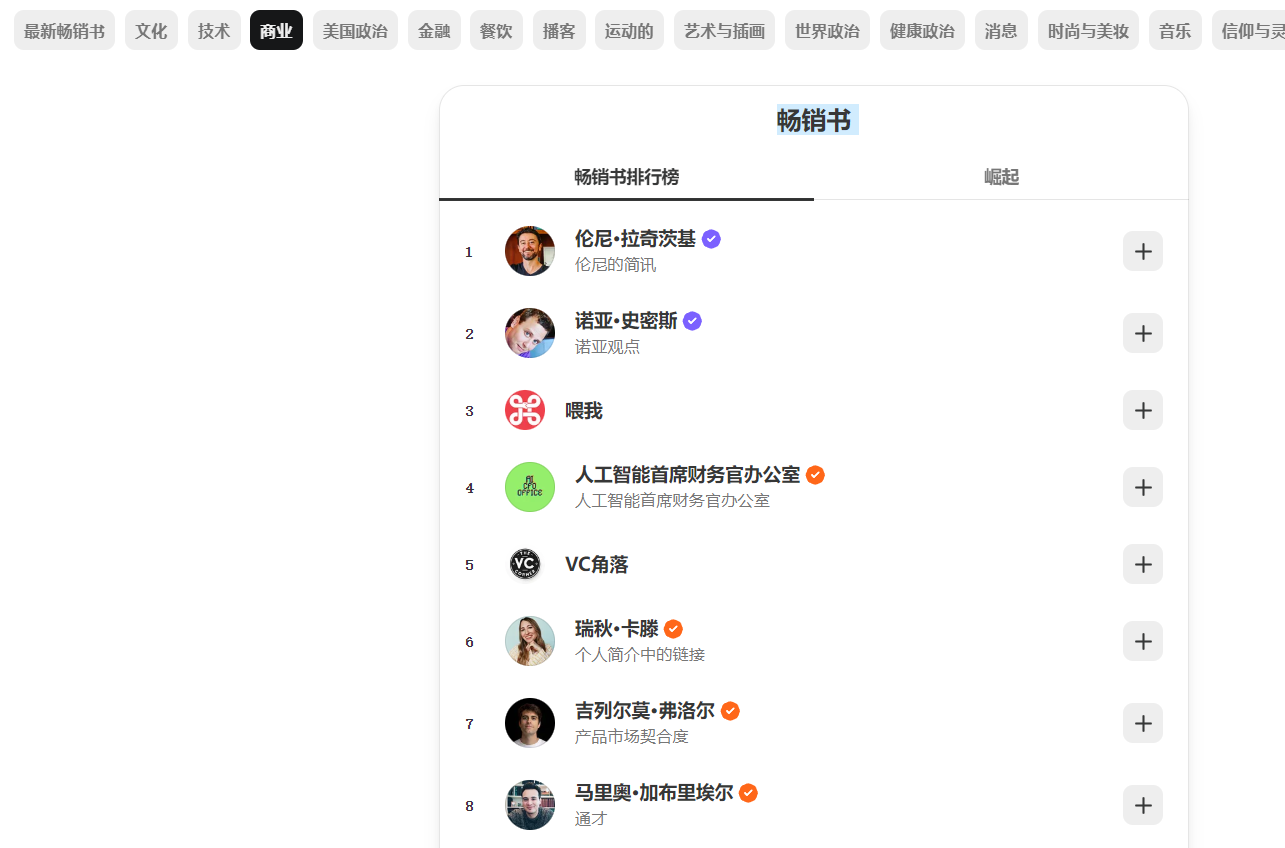Open 马里奥·加布里埃尔 profile avatar

[x=530, y=805]
